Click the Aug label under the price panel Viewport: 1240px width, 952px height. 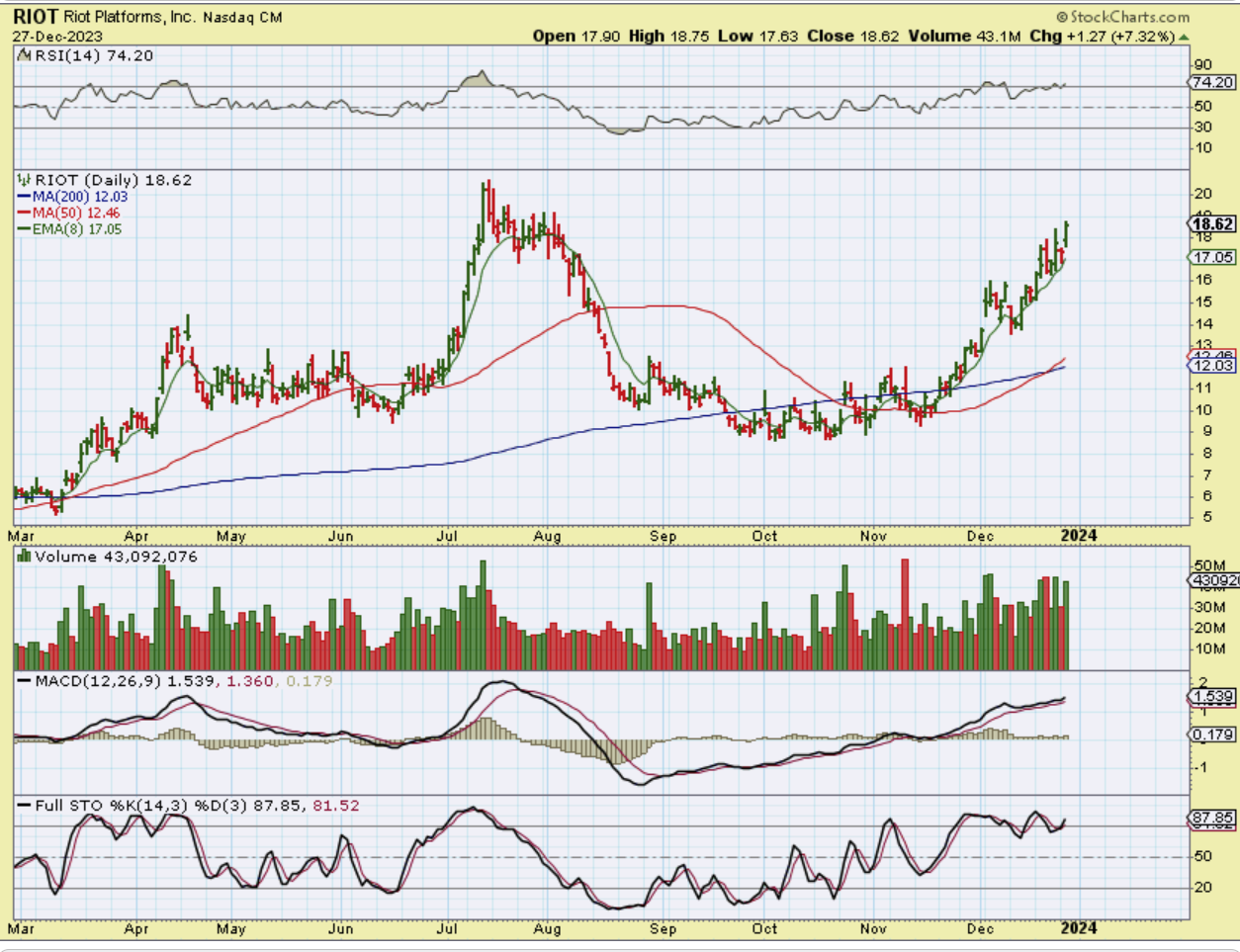coord(547,536)
